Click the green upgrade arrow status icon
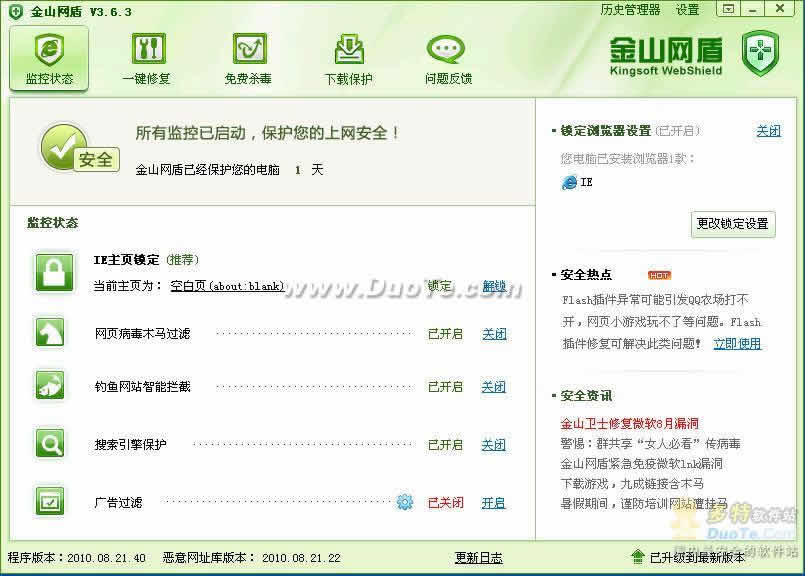This screenshot has height=576, width=805. (637, 557)
